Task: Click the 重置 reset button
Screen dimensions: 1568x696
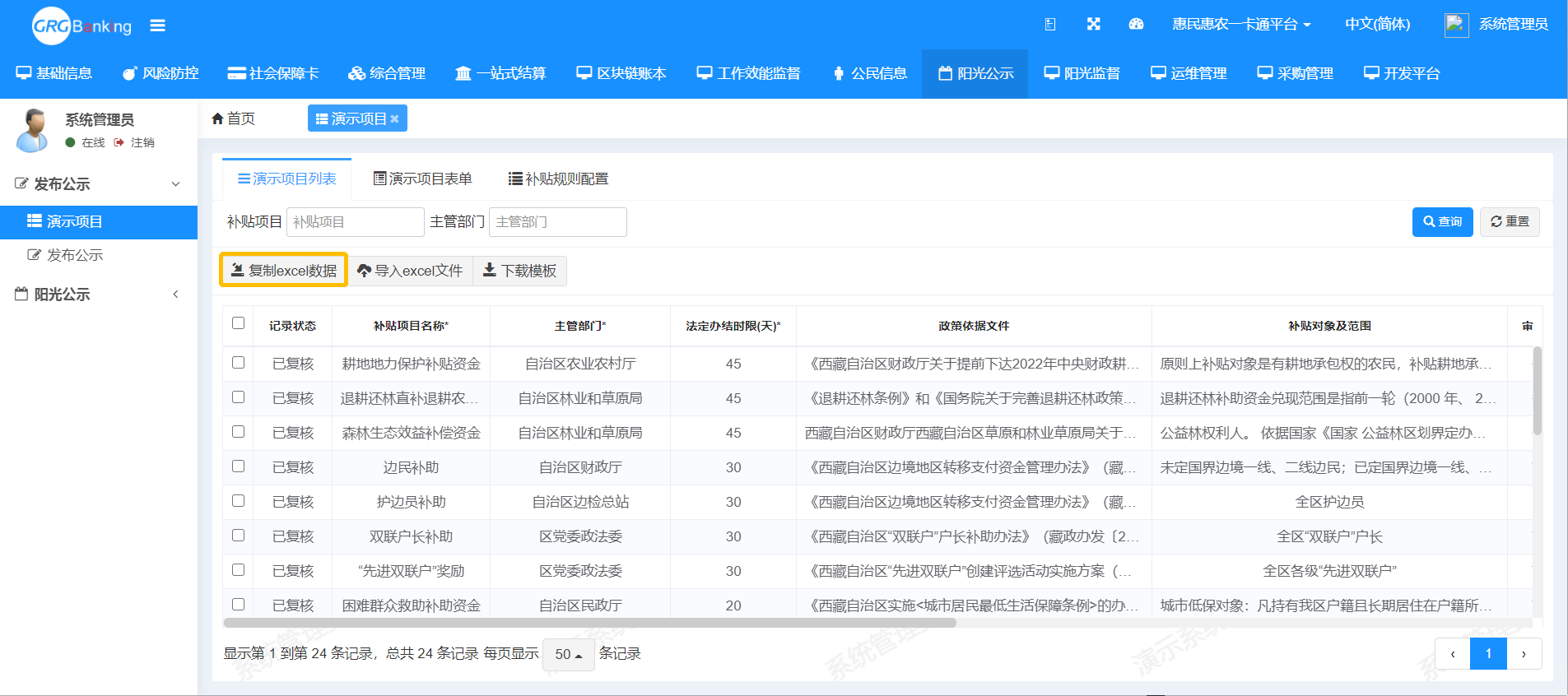Action: (x=1510, y=222)
